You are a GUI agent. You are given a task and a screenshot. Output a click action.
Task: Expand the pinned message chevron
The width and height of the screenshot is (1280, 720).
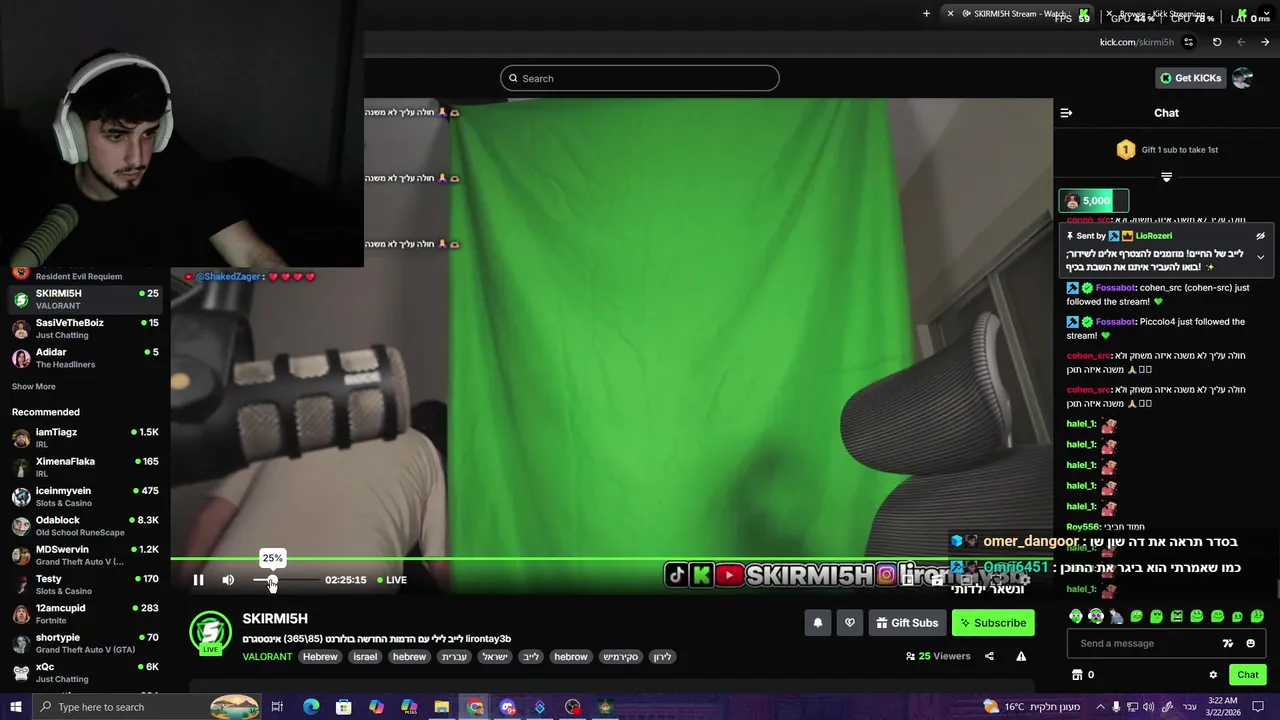pyautogui.click(x=1260, y=257)
